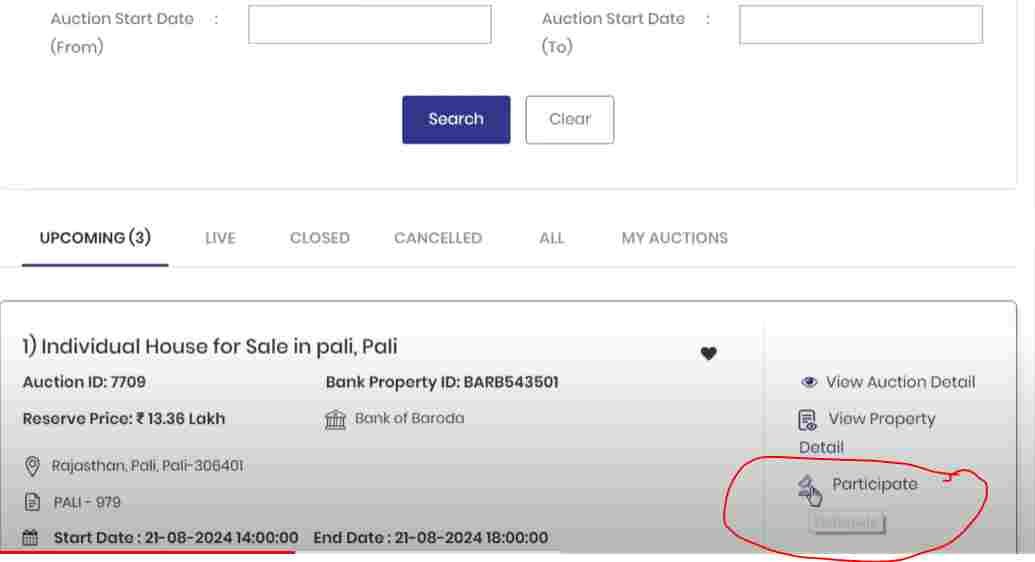This screenshot has width=1035, height=562.
Task: Click the eye icon beside View Auction Detail
Action: (x=809, y=382)
